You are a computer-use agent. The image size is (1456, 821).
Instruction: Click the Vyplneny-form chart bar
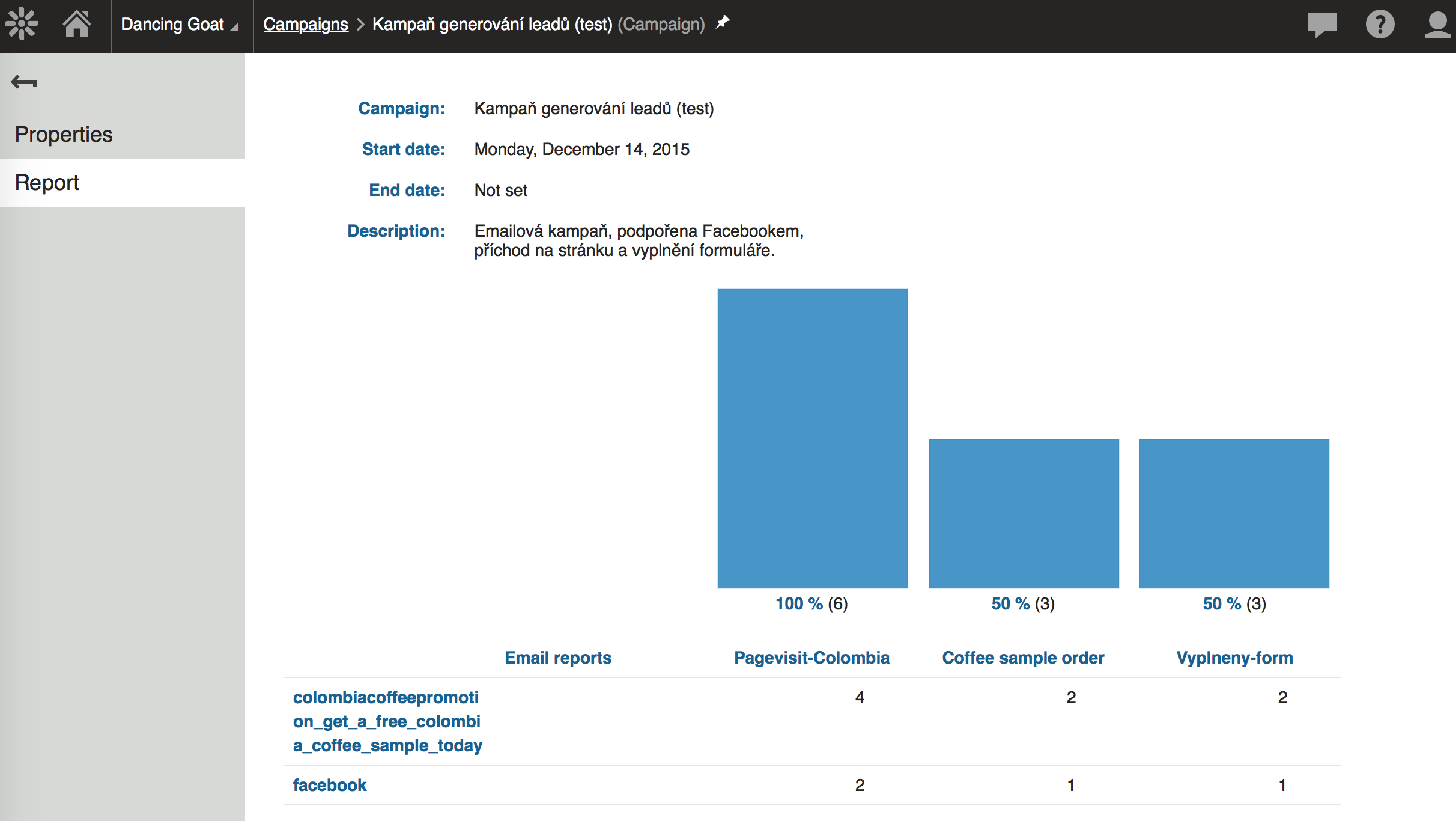pos(1234,513)
